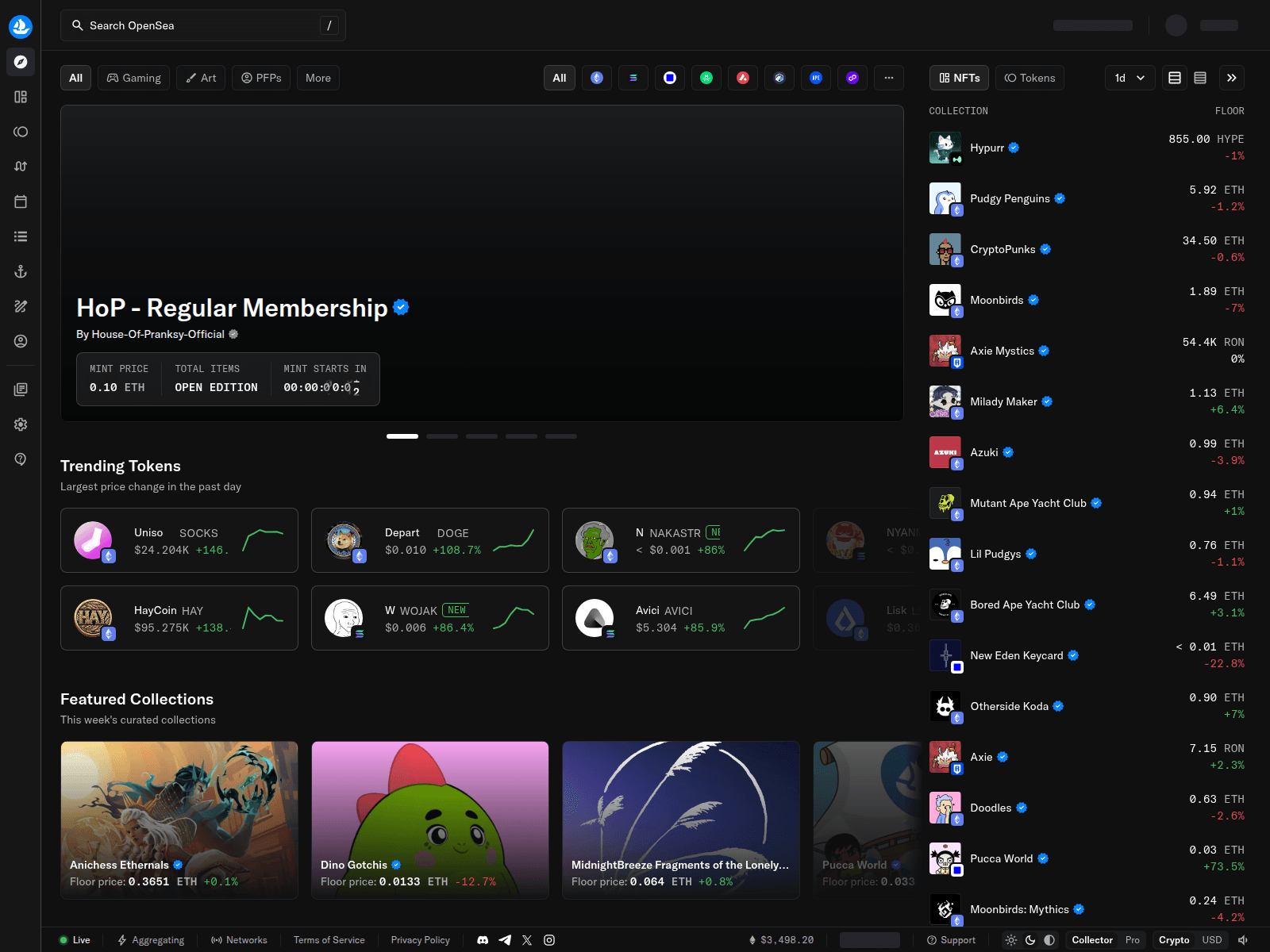Switch the sidebar table to Tokens
This screenshot has height=952, width=1270.
(1030, 78)
